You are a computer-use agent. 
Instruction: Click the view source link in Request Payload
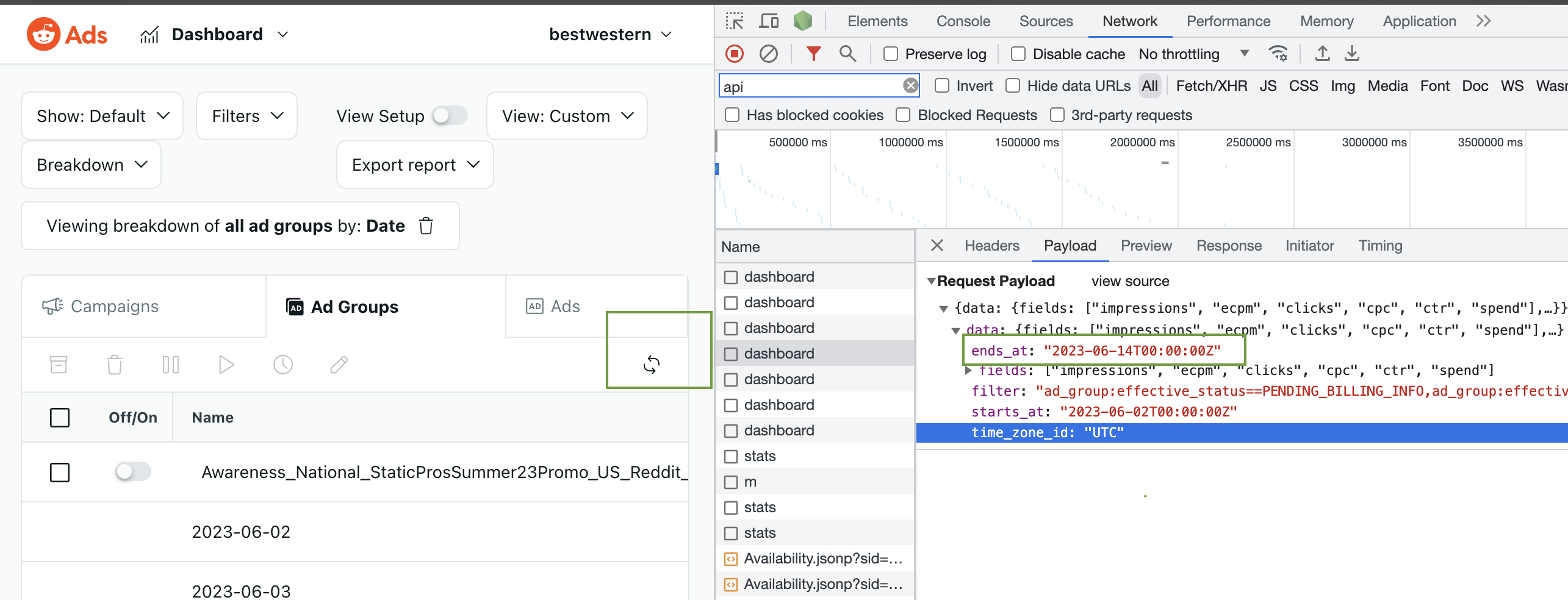1129,280
